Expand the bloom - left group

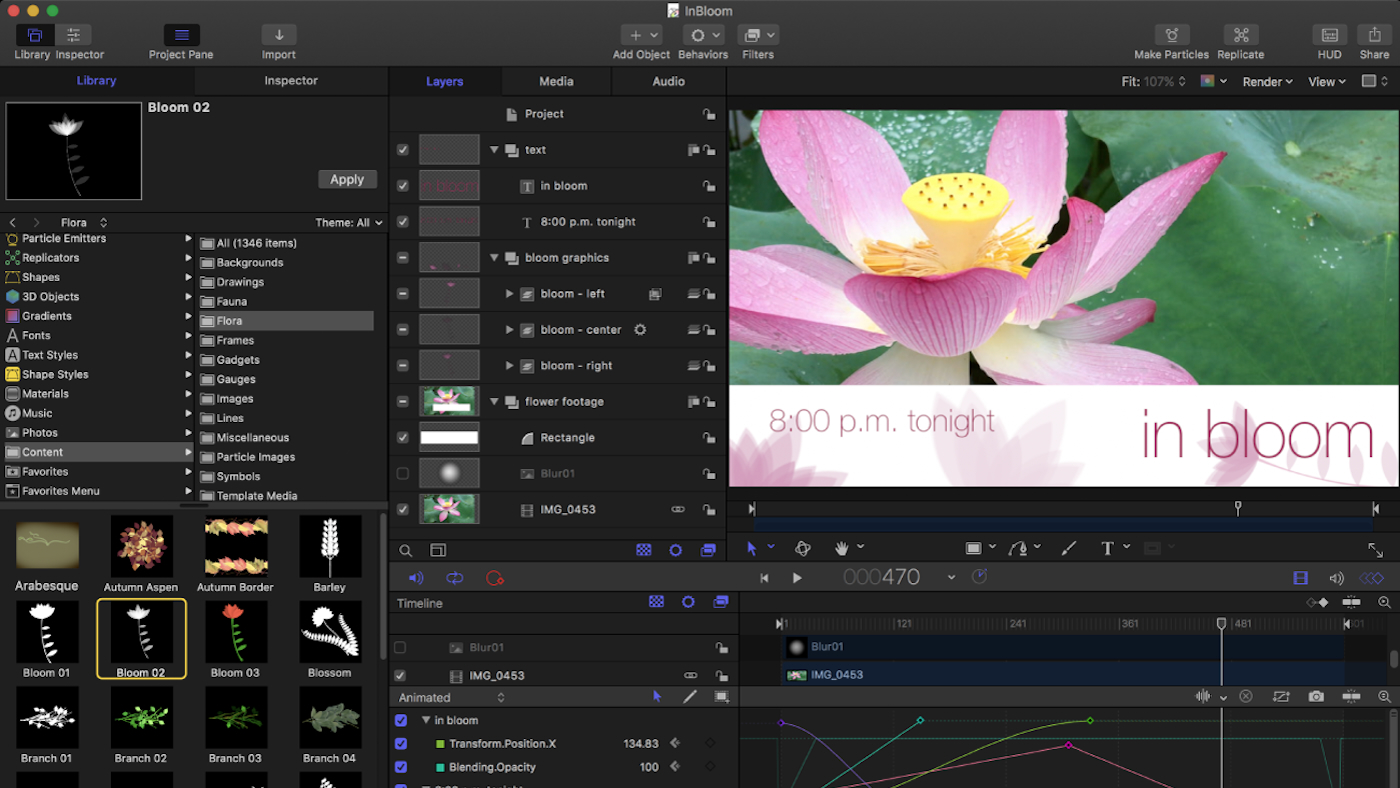point(509,294)
